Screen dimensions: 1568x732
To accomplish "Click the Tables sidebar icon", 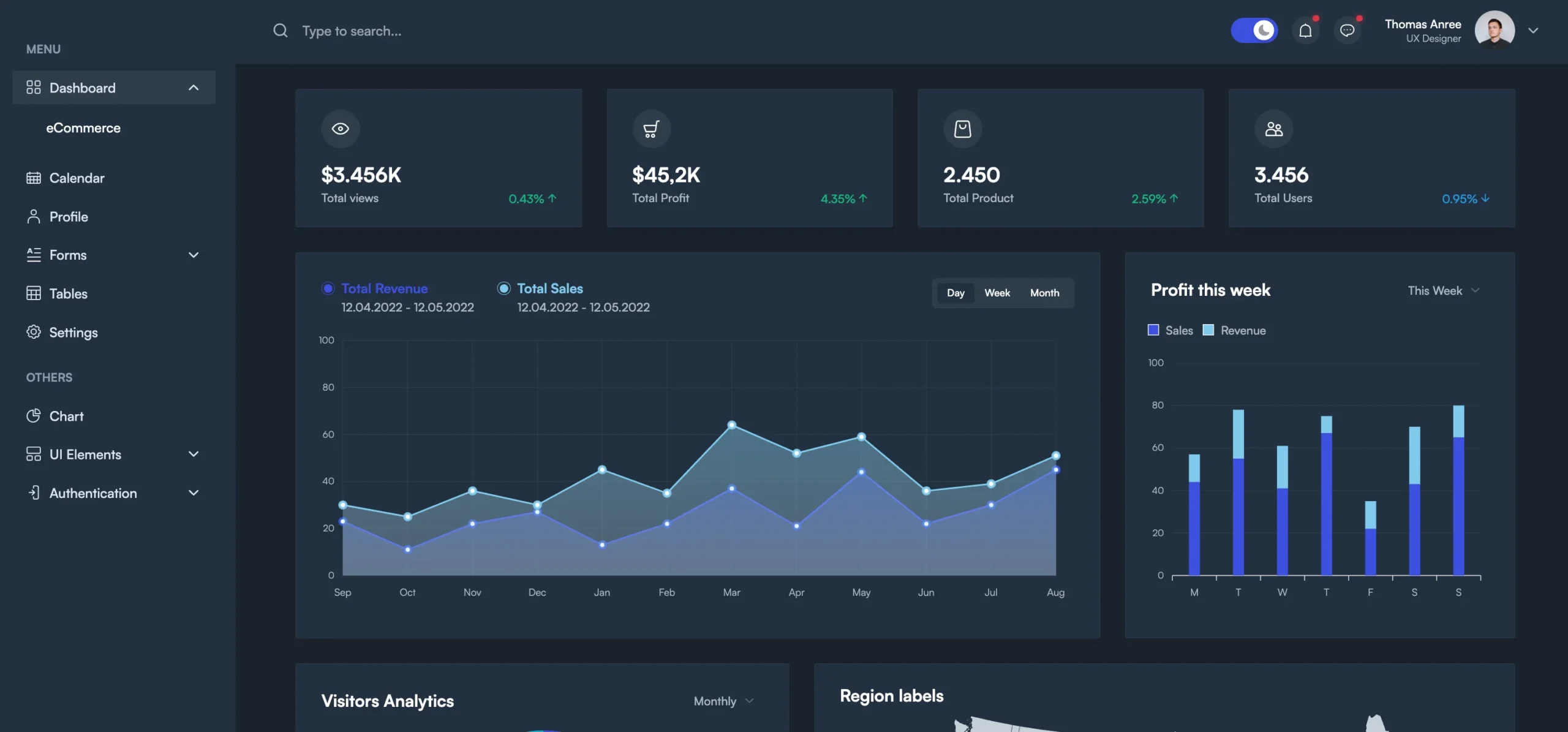I will click(34, 293).
